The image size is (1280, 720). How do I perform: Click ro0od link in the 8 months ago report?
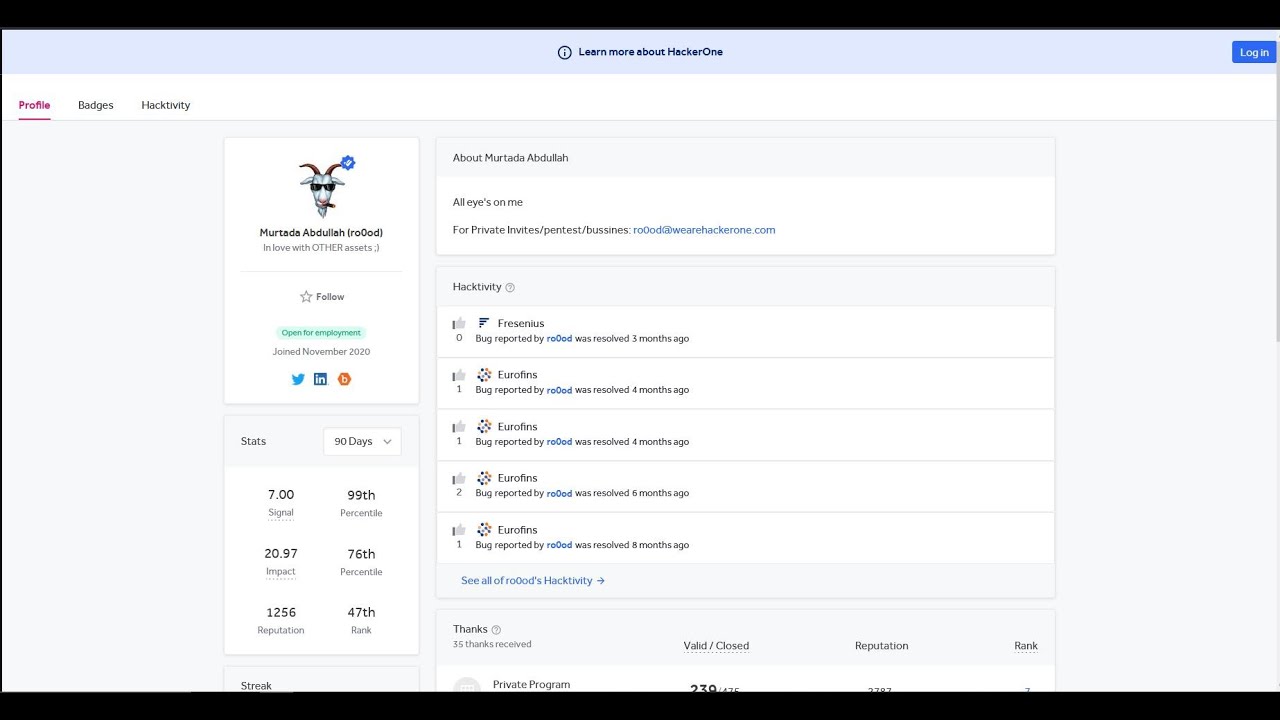[x=559, y=545]
